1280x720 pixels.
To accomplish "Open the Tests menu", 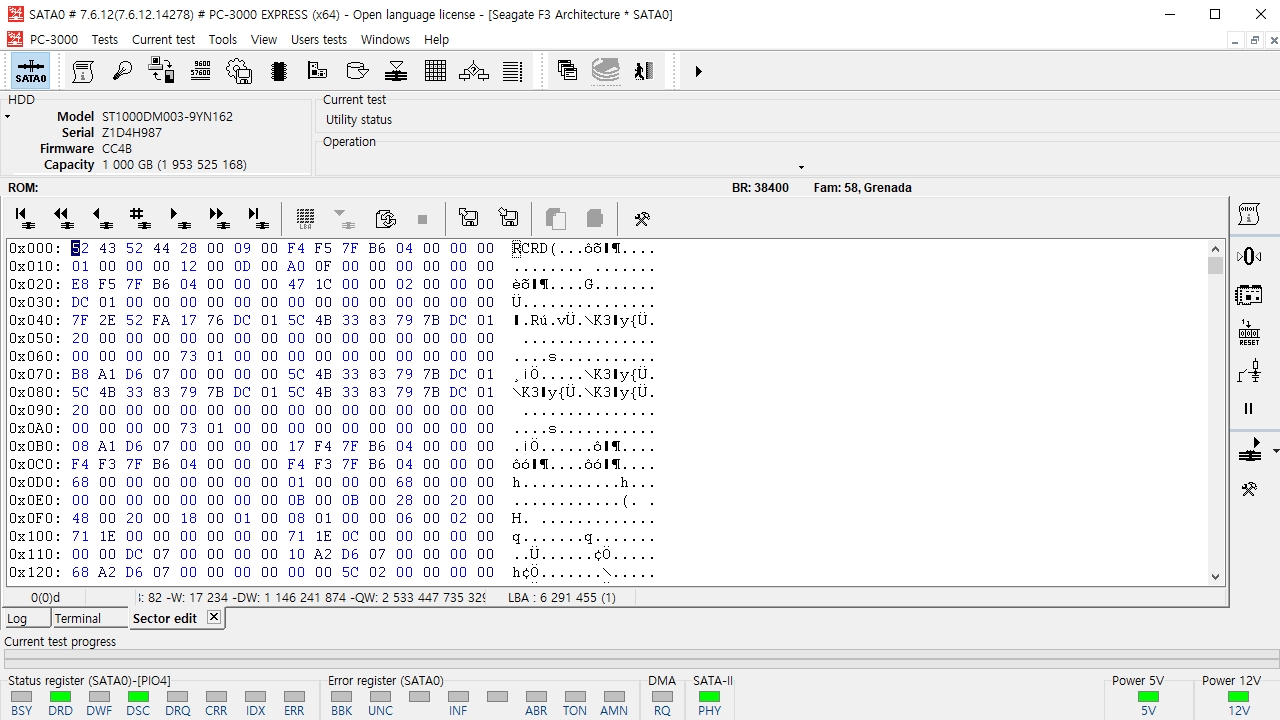I will pos(105,39).
